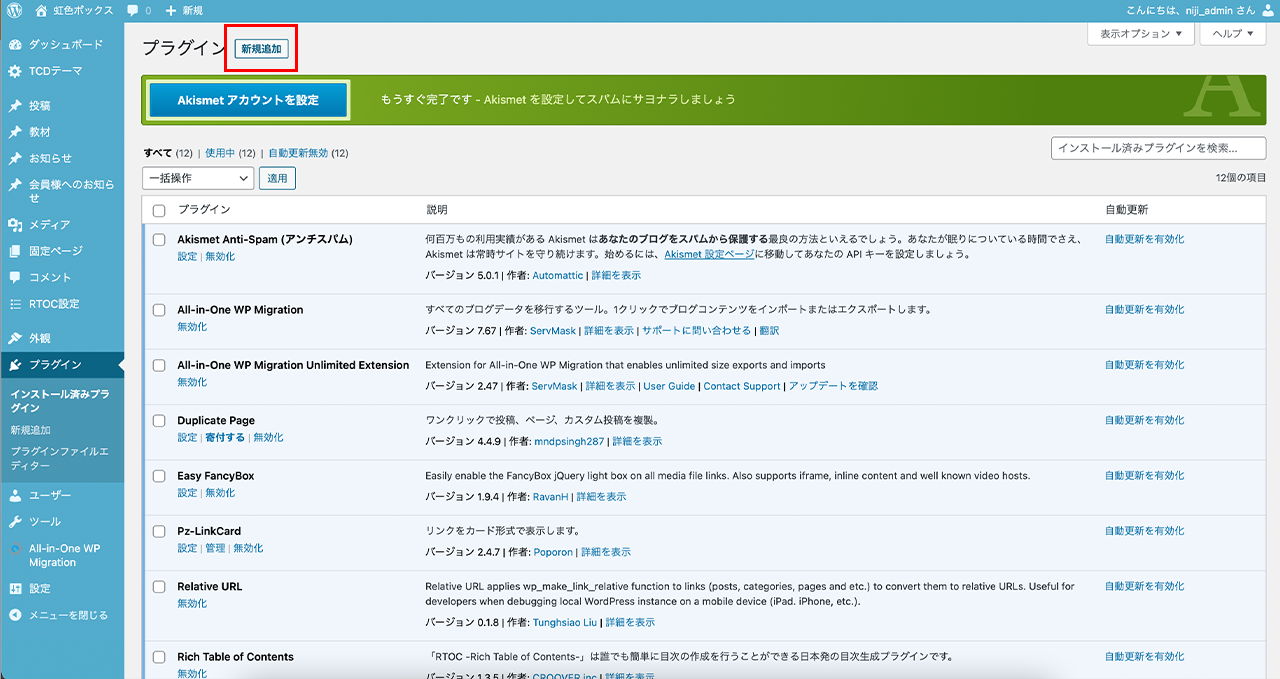Image resolution: width=1280 pixels, height=679 pixels.
Task: Filter plugins by 使用中
Action: coord(220,153)
